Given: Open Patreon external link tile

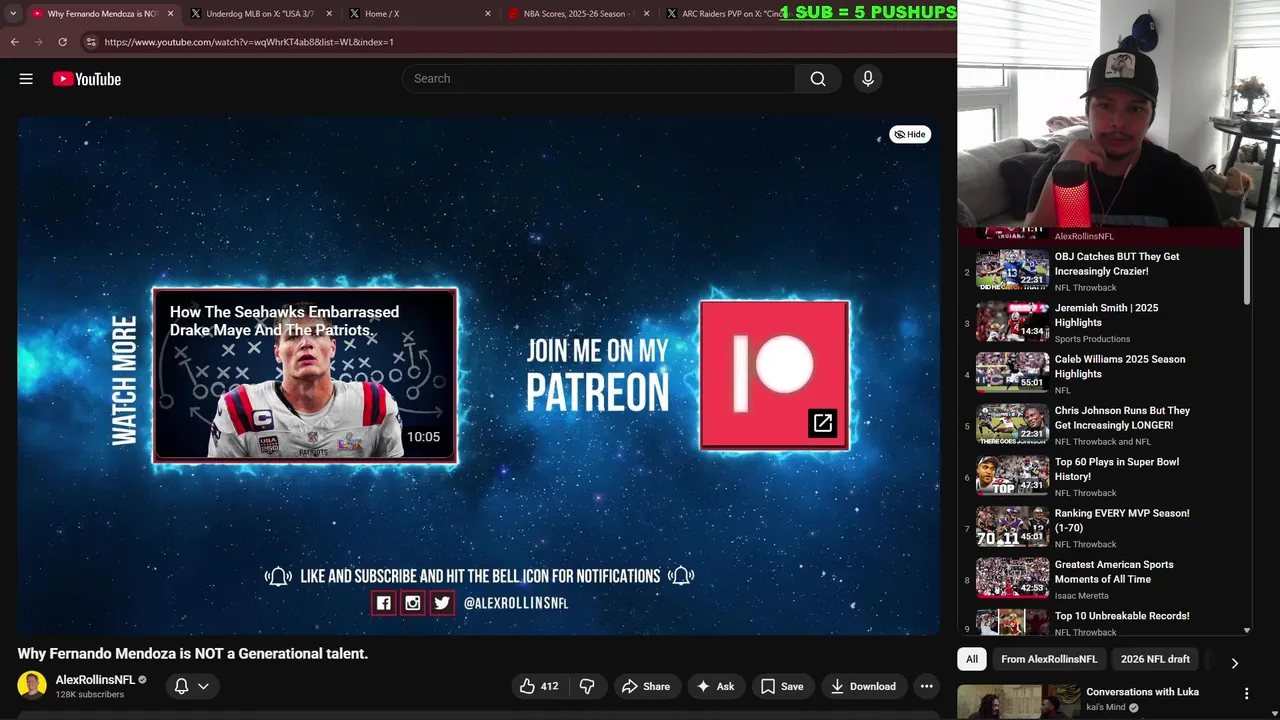Looking at the screenshot, I should (775, 375).
